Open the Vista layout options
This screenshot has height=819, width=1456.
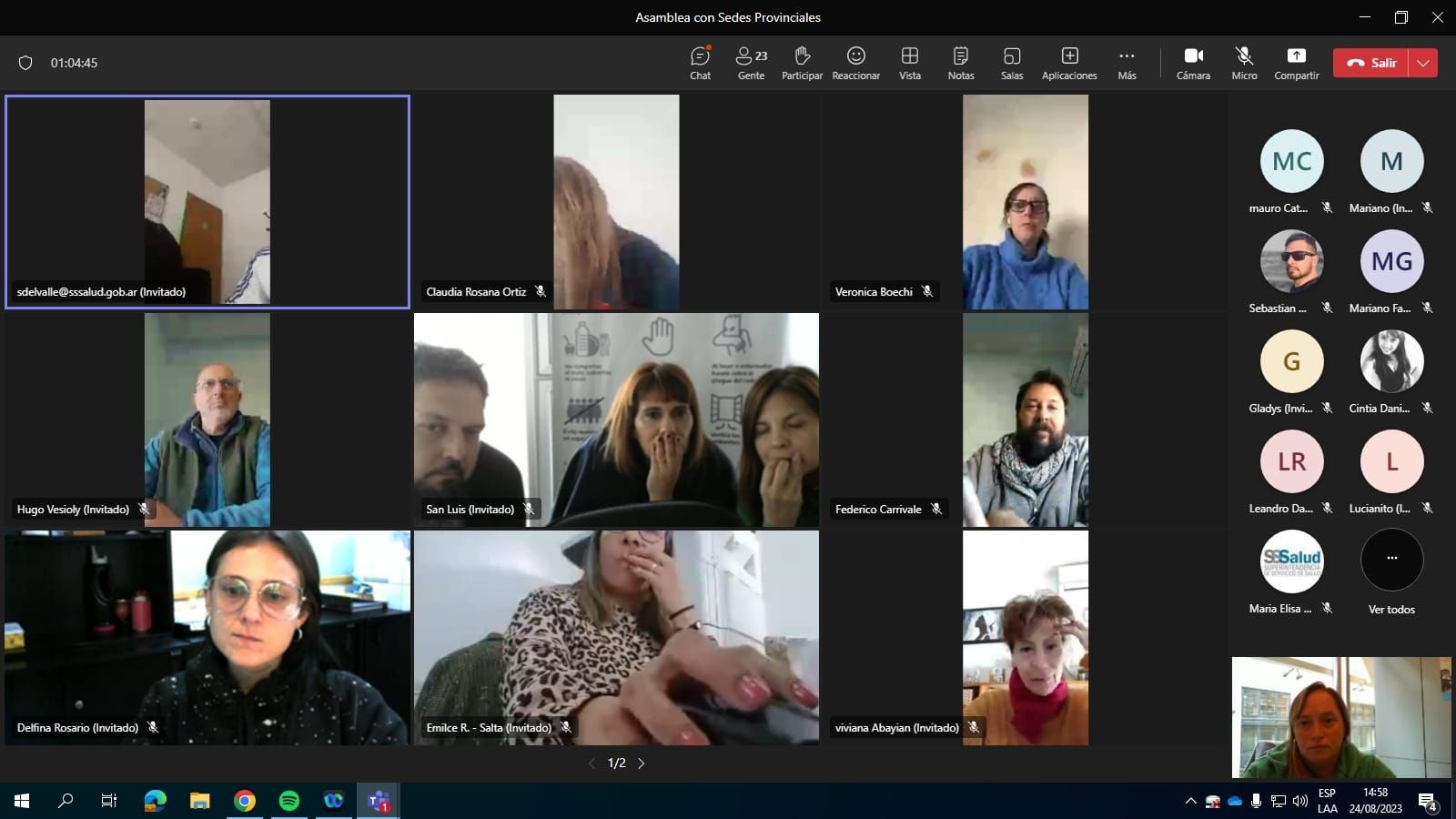[910, 63]
